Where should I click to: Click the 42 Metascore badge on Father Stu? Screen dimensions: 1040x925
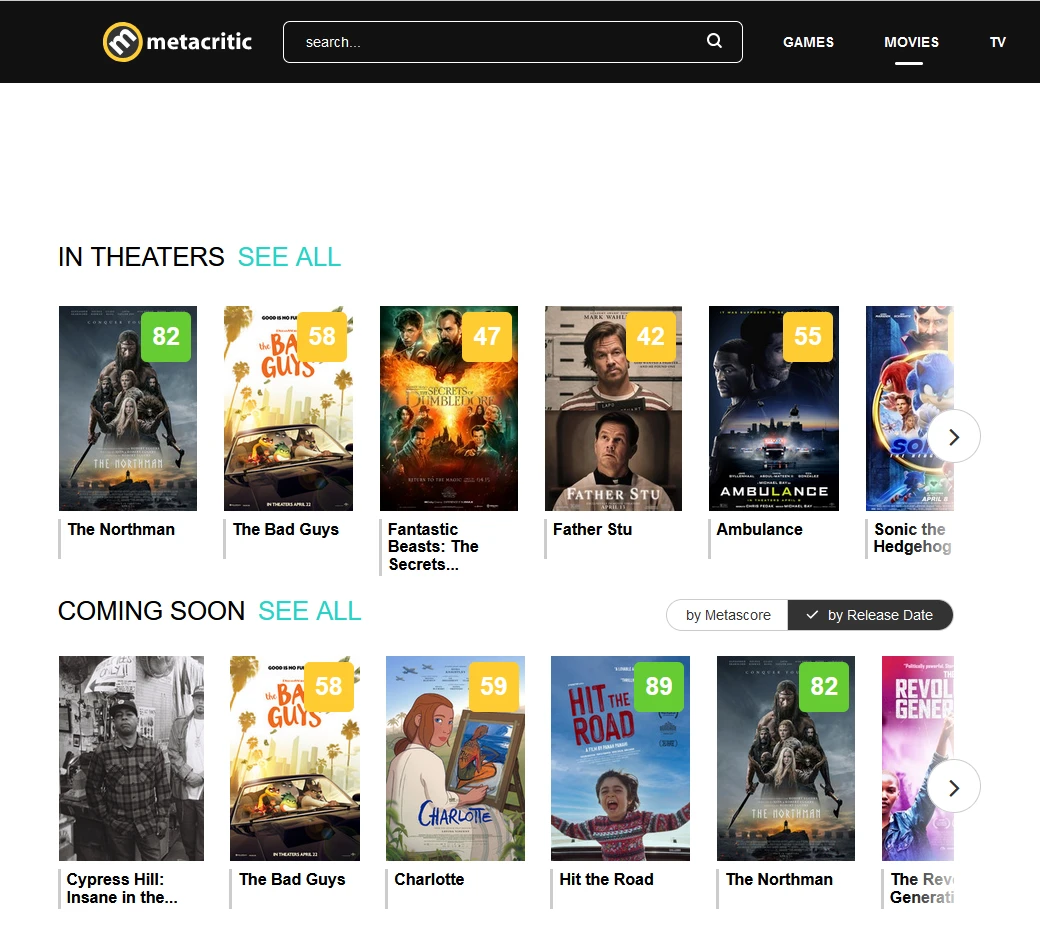tap(651, 337)
